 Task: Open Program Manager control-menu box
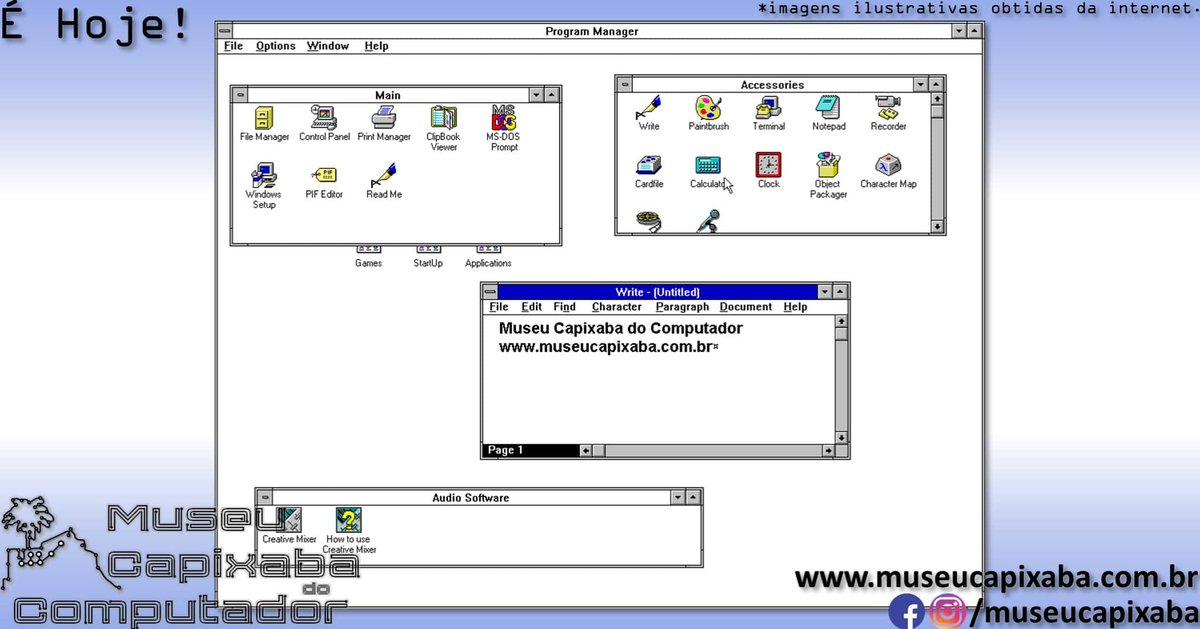[225, 31]
